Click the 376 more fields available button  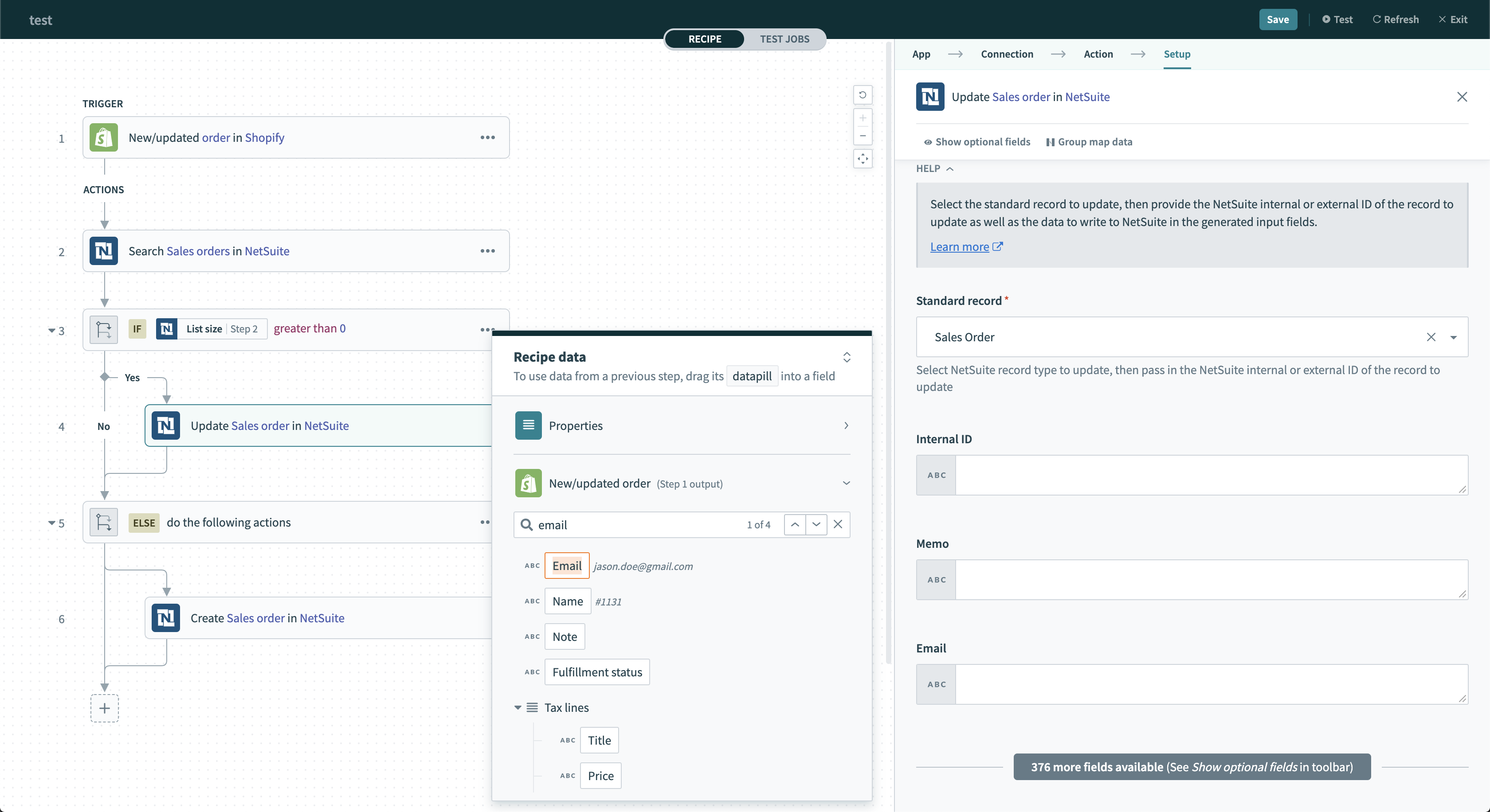pyautogui.click(x=1192, y=767)
